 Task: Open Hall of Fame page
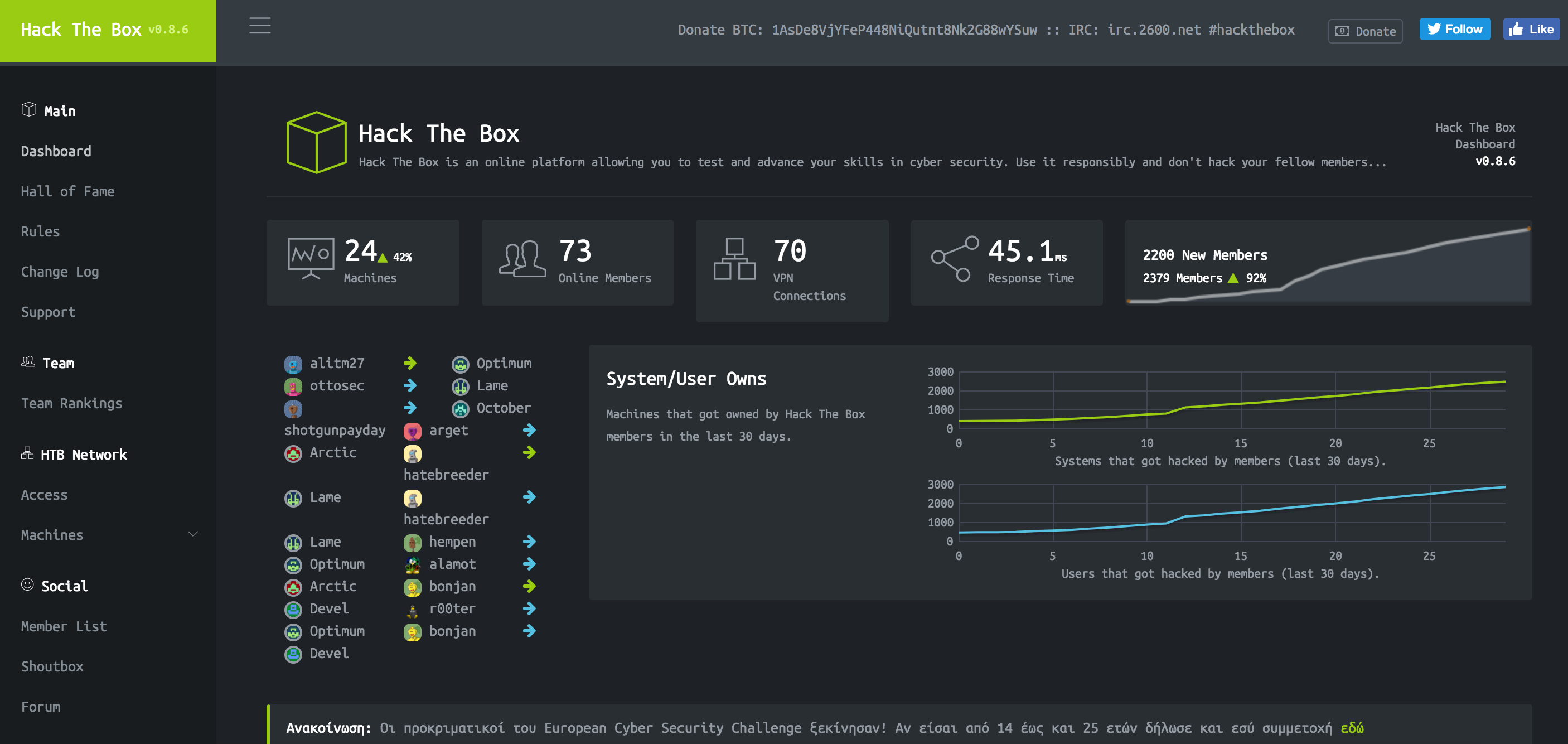click(67, 191)
